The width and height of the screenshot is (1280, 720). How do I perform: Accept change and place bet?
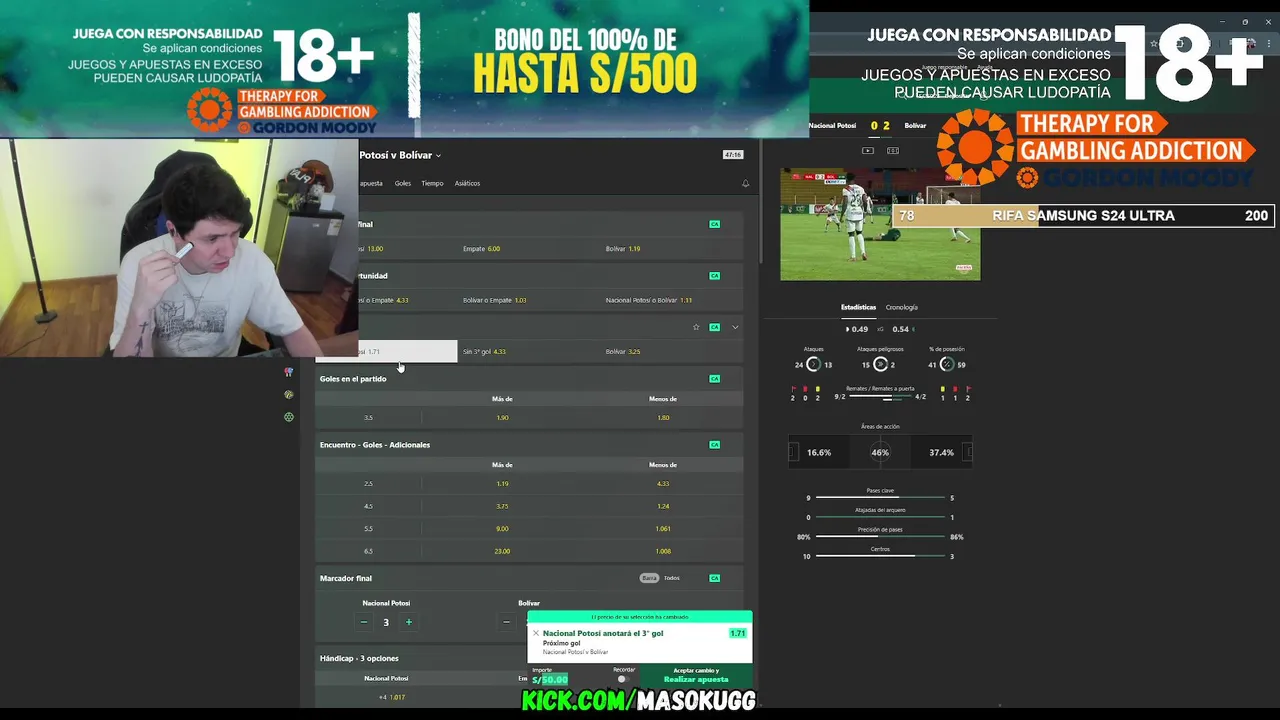tap(696, 675)
